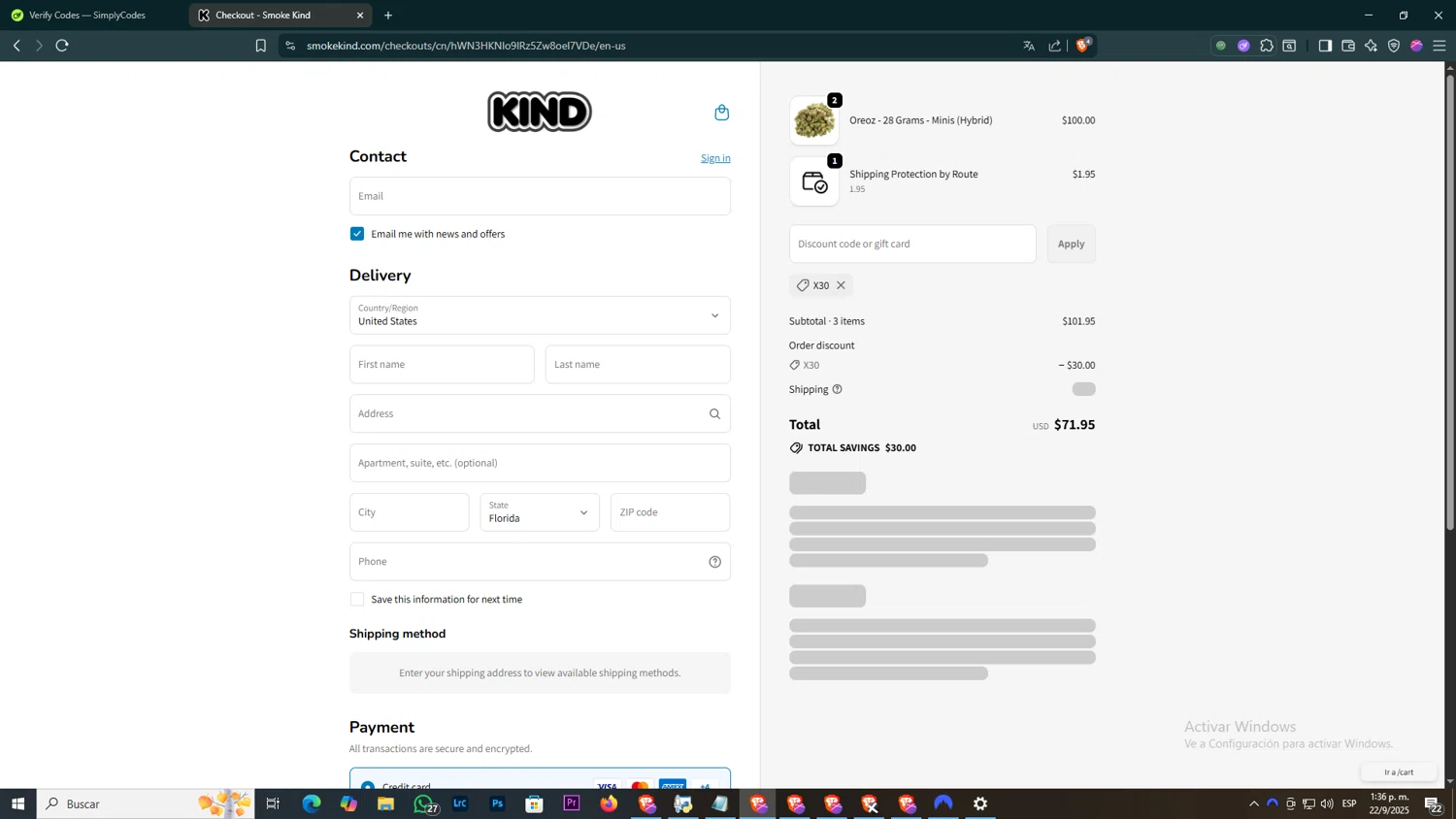This screenshot has width=1456, height=819.
Task: Show hidden system tray icons chevron
Action: (x=1254, y=803)
